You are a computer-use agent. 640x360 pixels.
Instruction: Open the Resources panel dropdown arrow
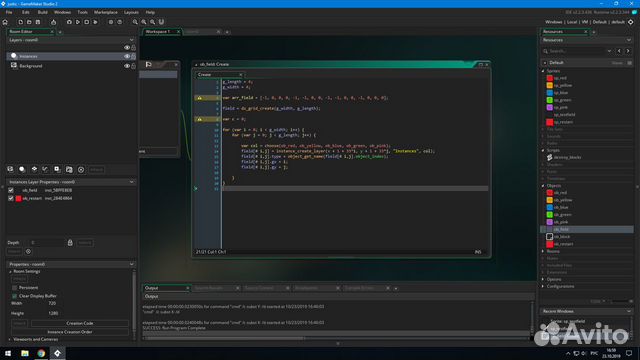(629, 40)
